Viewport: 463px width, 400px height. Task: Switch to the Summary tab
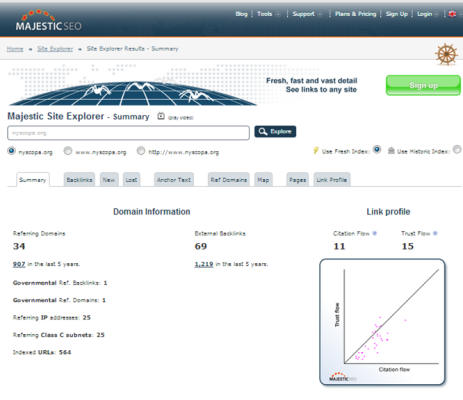pos(33,180)
